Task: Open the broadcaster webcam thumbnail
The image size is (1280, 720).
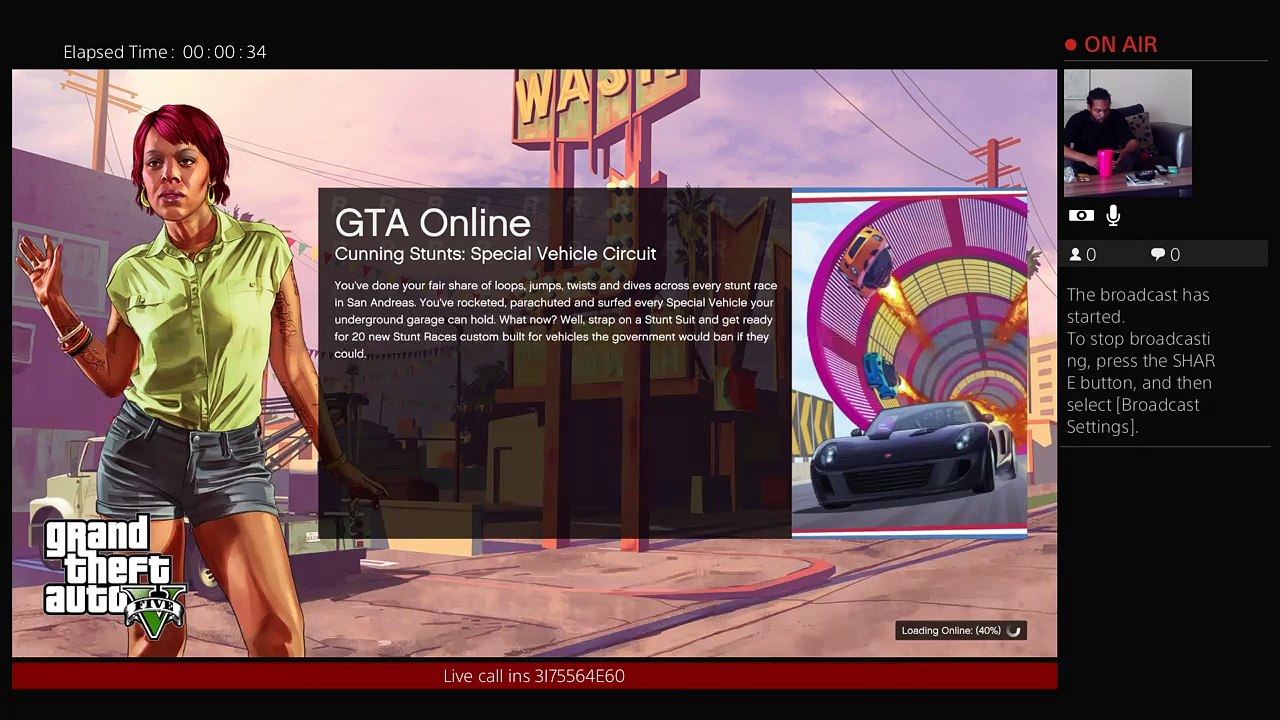Action: tap(1128, 133)
